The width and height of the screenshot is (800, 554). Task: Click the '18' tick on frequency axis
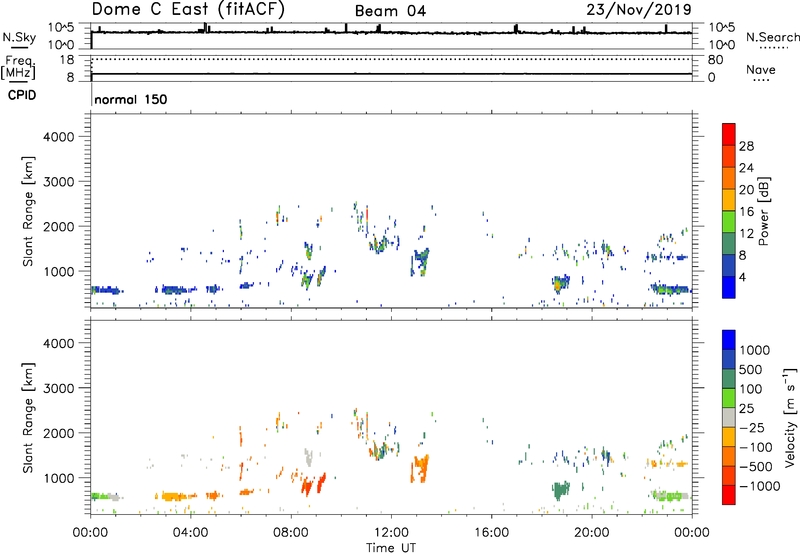pyautogui.click(x=67, y=60)
